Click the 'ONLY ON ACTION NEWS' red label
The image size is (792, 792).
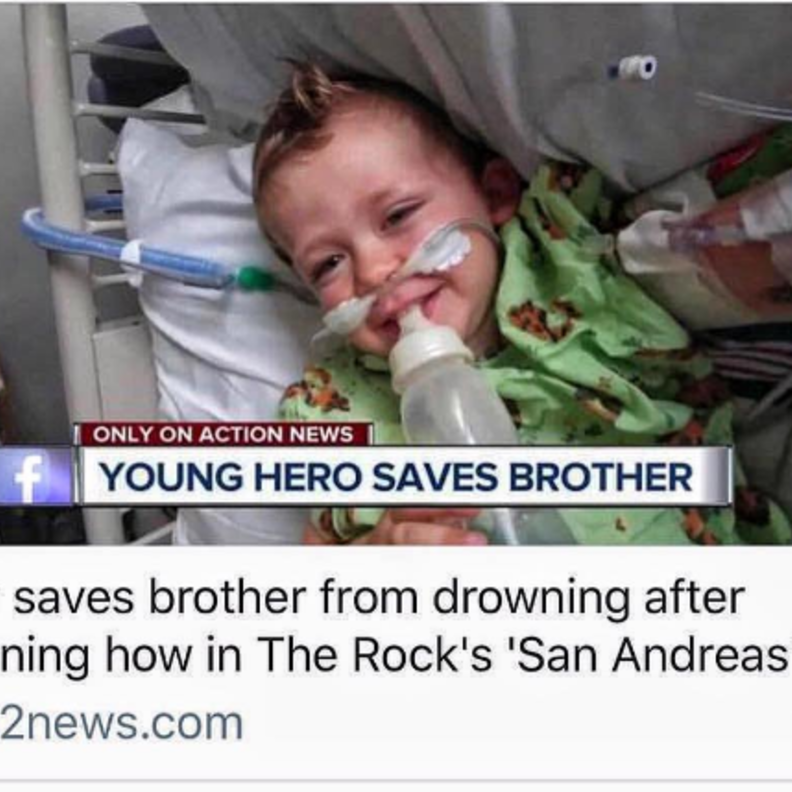[x=223, y=434]
